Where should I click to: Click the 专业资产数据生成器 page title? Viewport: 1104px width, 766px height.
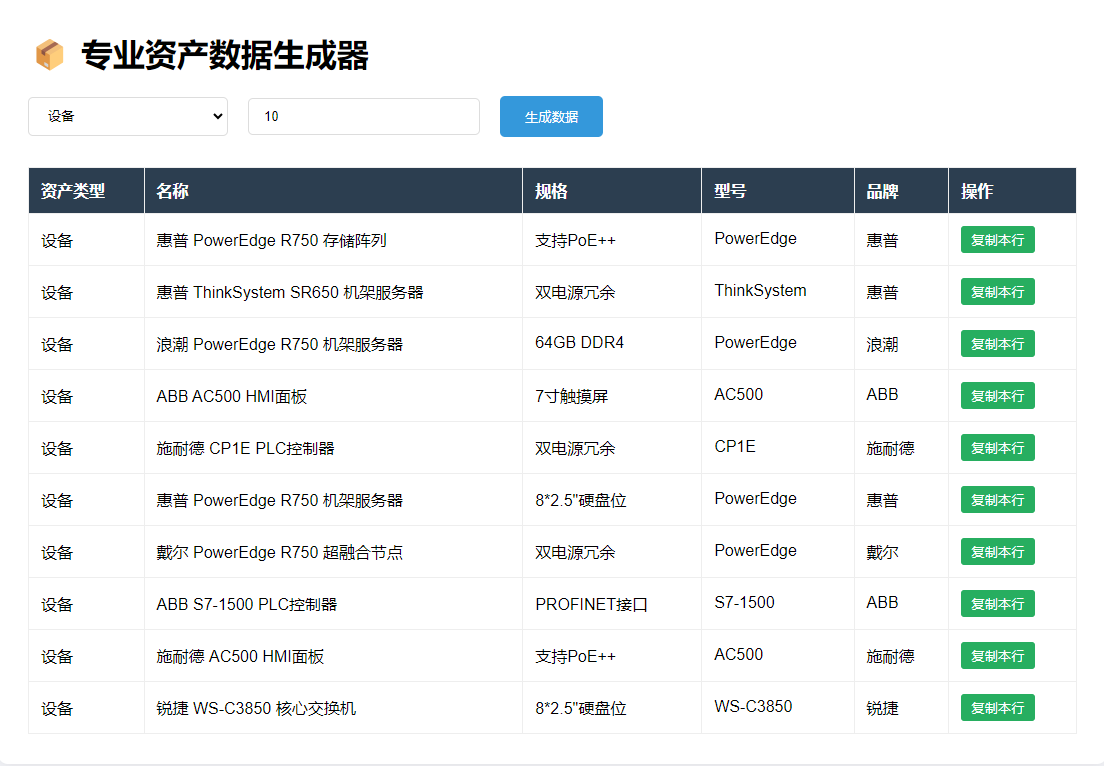click(225, 56)
